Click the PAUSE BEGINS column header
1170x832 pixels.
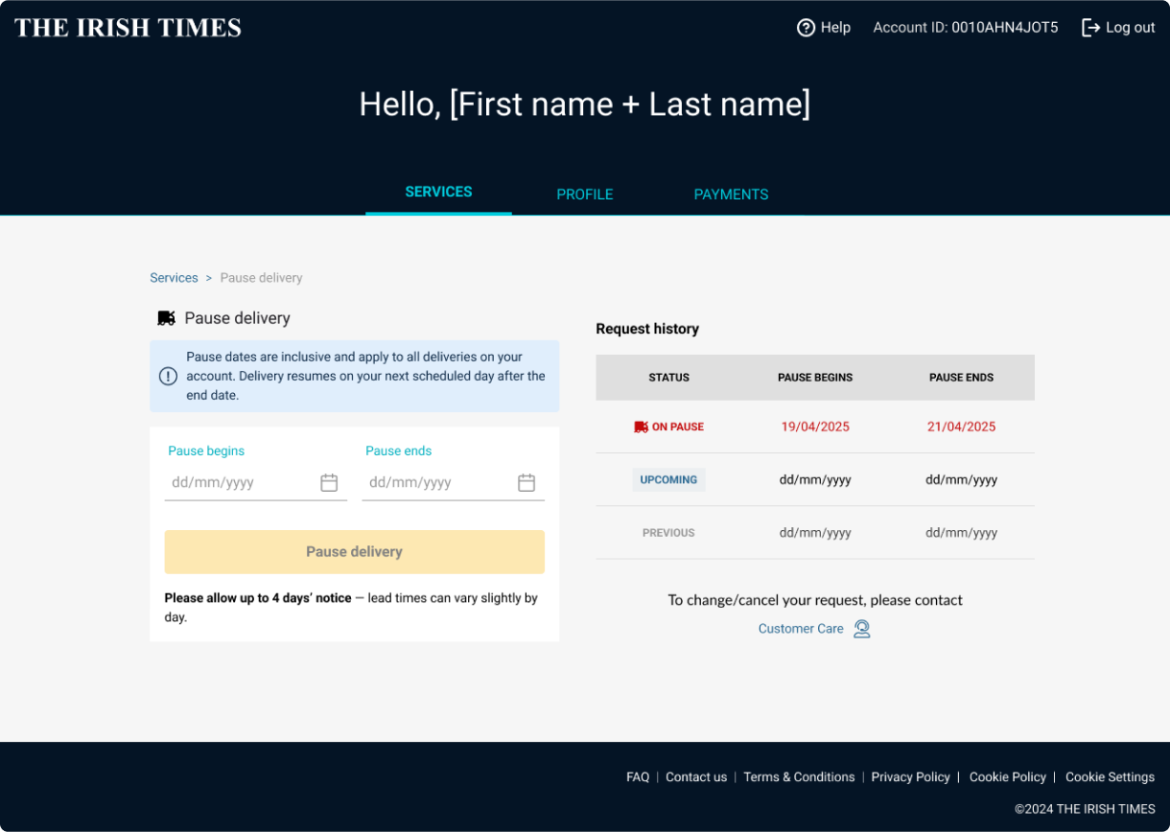(x=816, y=378)
